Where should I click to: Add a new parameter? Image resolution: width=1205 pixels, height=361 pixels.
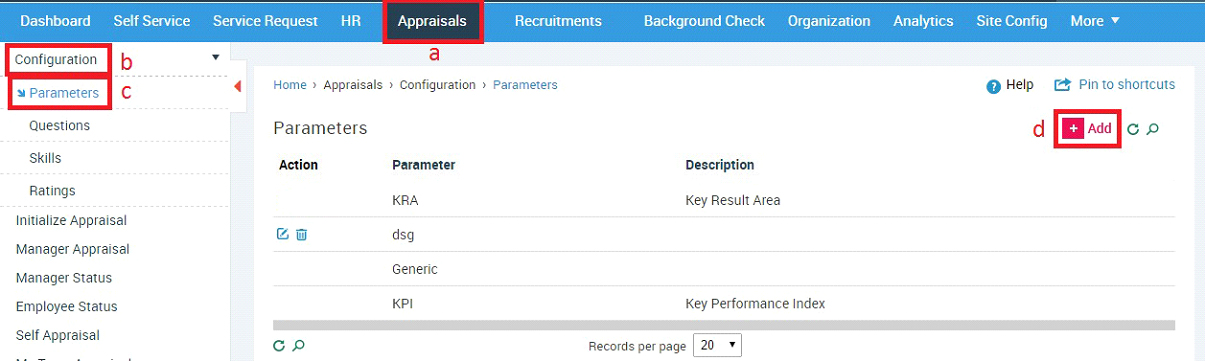1087,129
